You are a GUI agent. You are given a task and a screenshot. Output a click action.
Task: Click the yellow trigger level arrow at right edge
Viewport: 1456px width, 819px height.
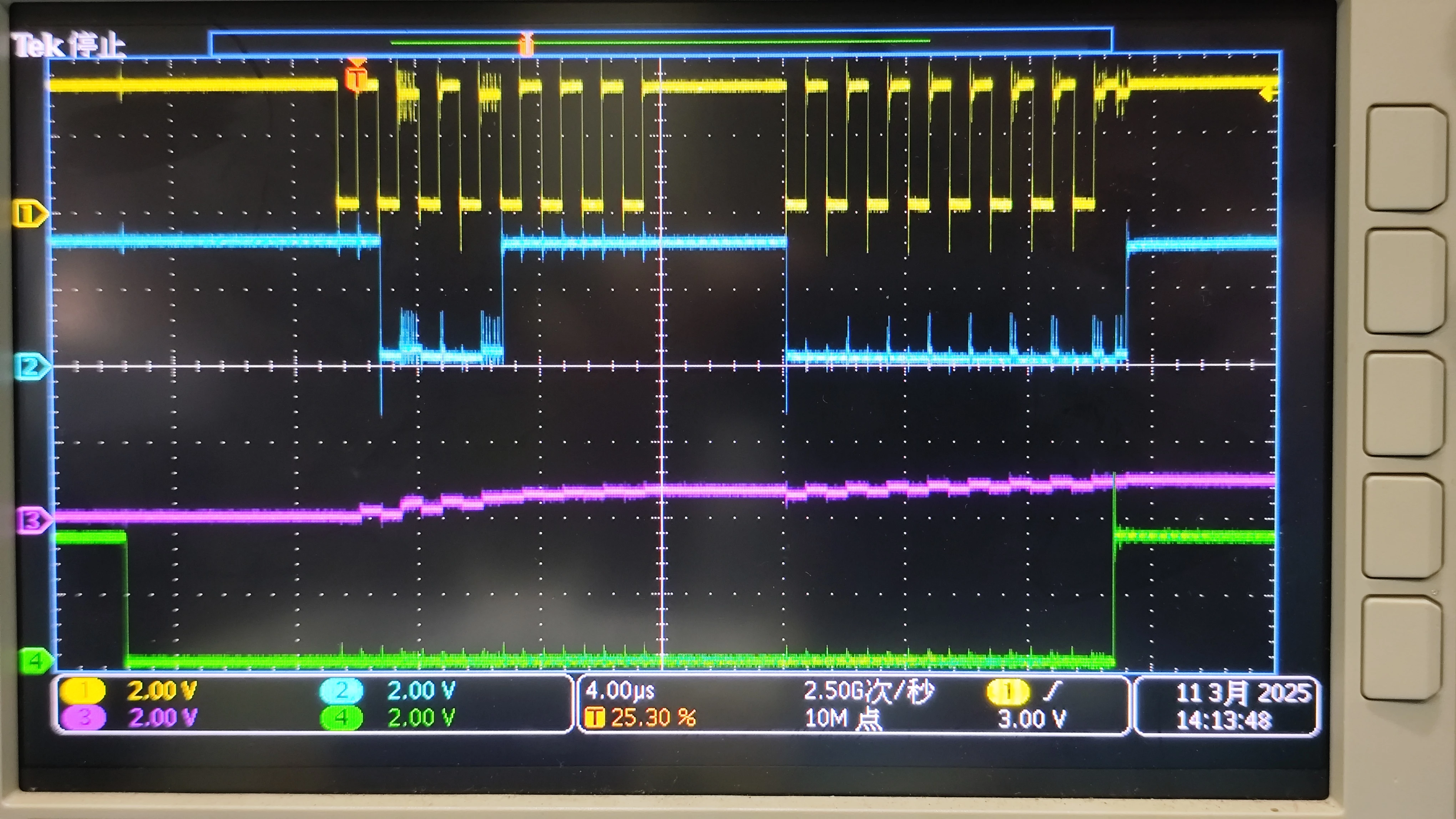[x=1269, y=94]
